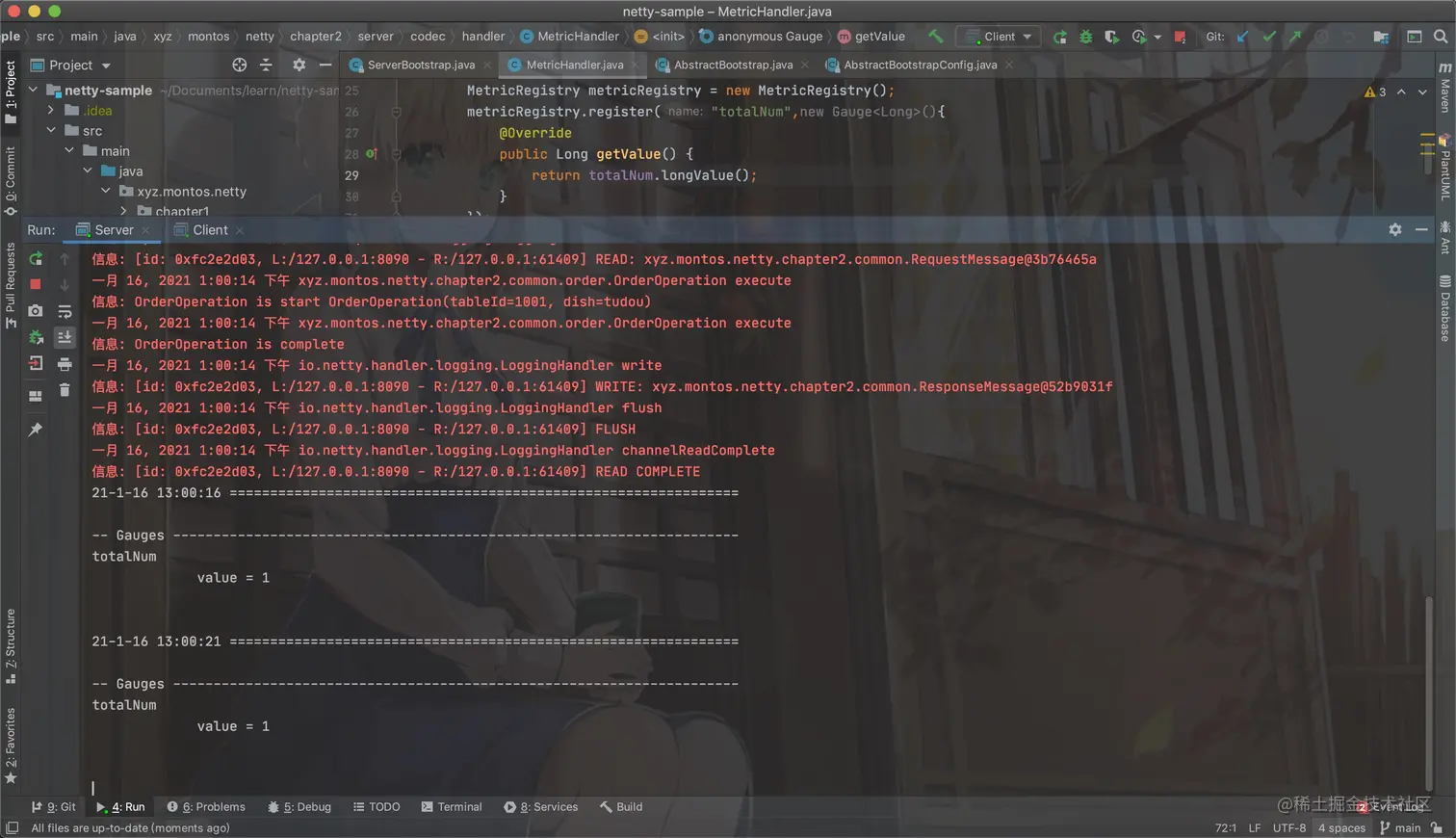
Task: Collapse the java folder node
Action: coord(88,170)
